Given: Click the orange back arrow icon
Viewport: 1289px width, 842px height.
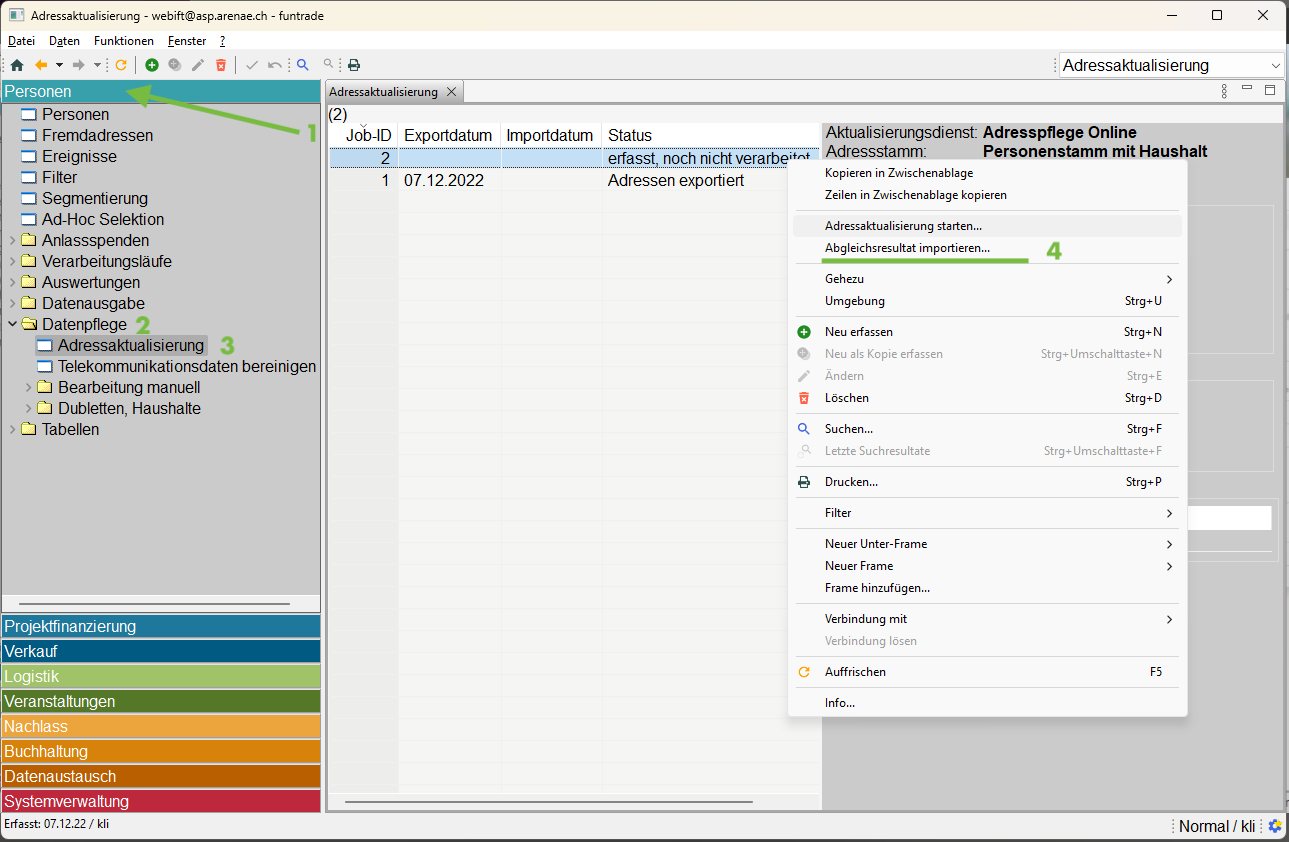Looking at the screenshot, I should [x=41, y=65].
